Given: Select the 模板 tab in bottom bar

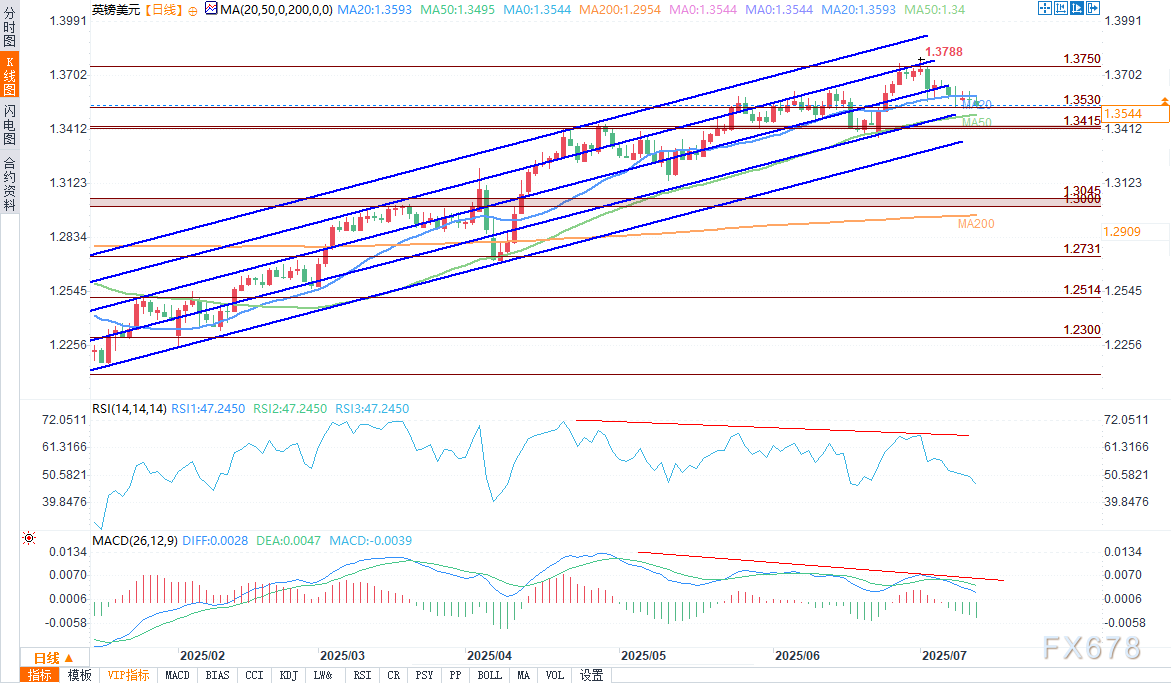Looking at the screenshot, I should point(80,675).
